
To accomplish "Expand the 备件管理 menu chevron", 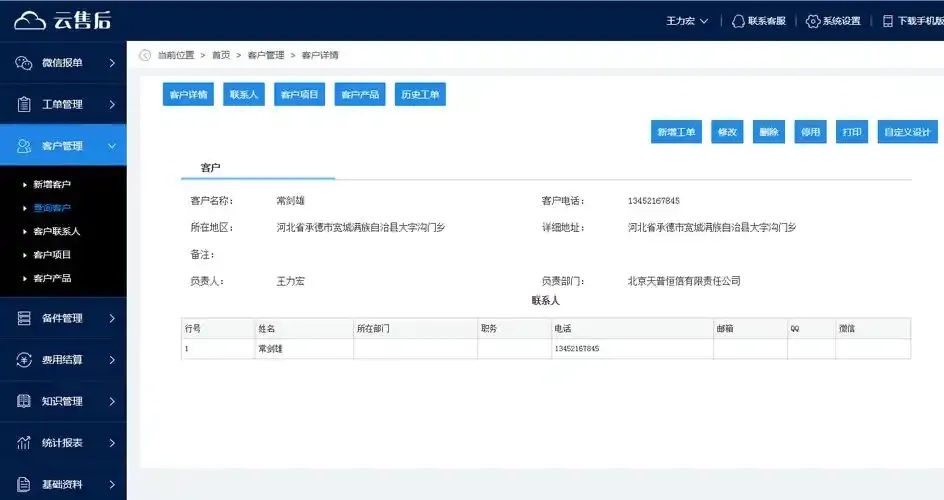I will (112, 318).
